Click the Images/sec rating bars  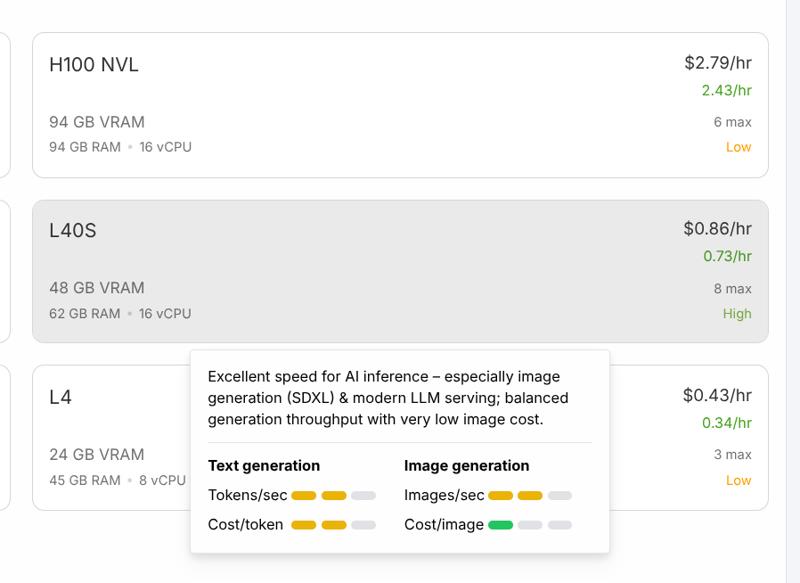click(530, 495)
